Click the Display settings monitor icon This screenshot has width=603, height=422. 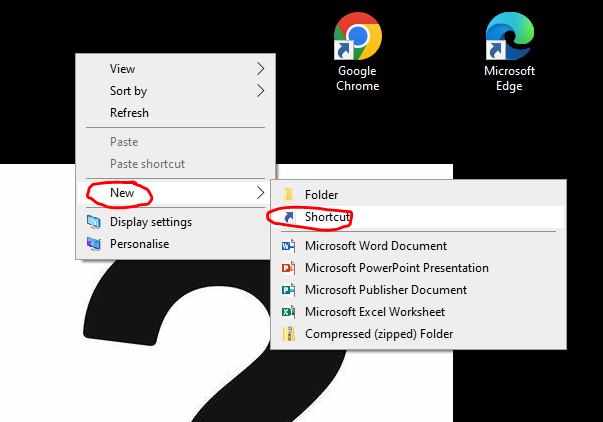pos(93,222)
